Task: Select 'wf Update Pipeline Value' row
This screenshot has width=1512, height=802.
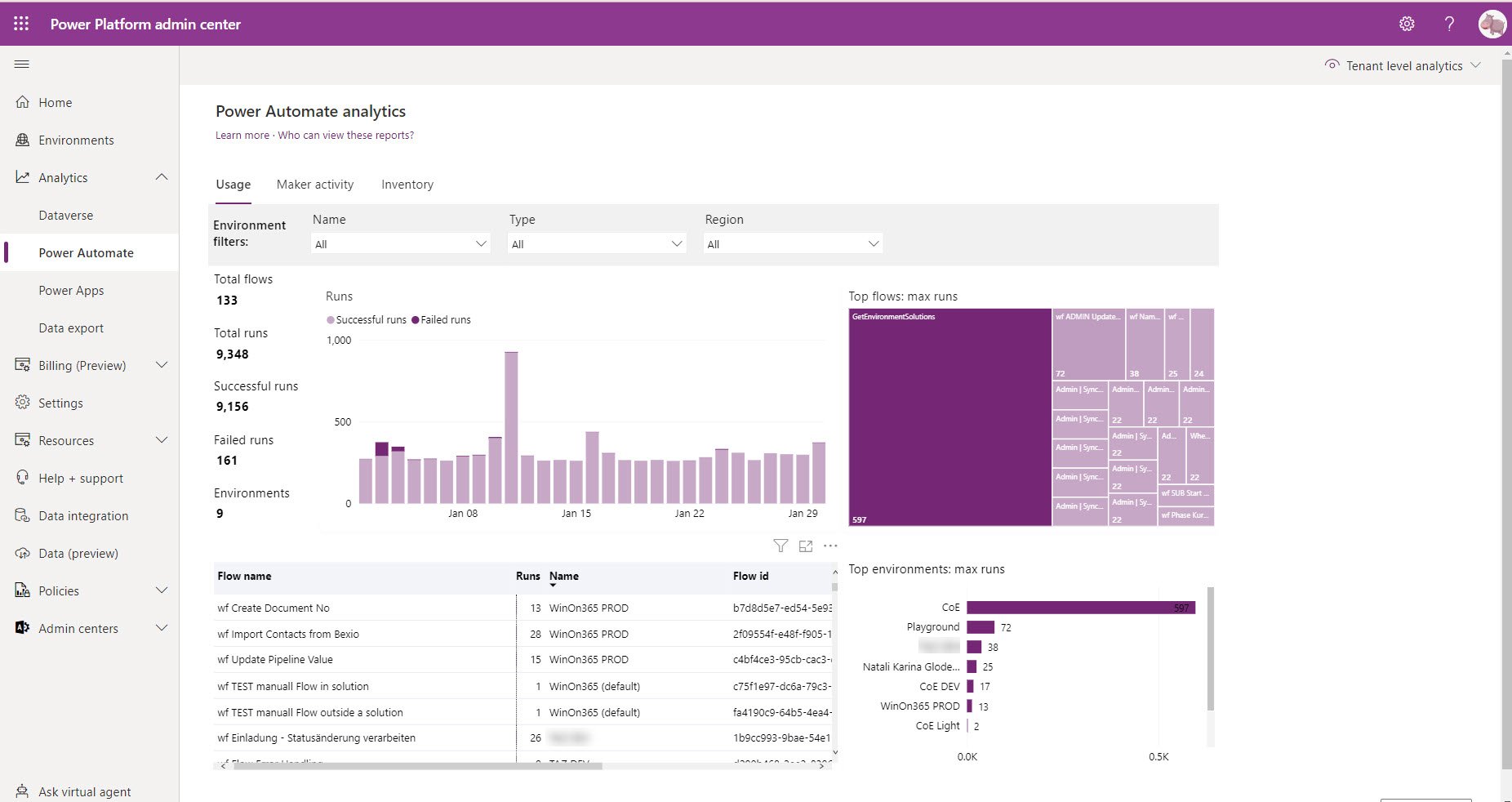Action: click(x=524, y=659)
